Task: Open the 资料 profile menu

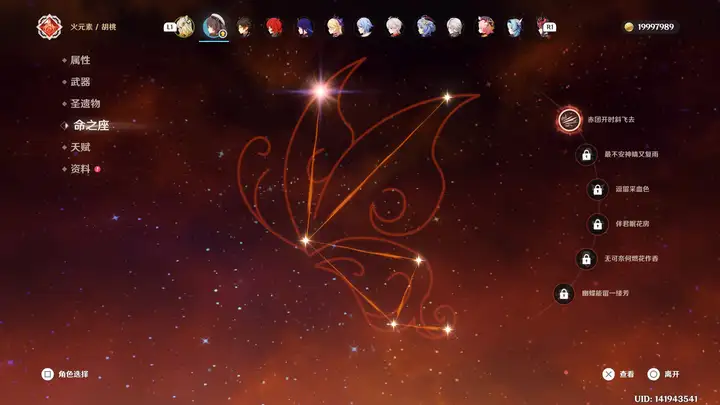Action: click(x=80, y=169)
